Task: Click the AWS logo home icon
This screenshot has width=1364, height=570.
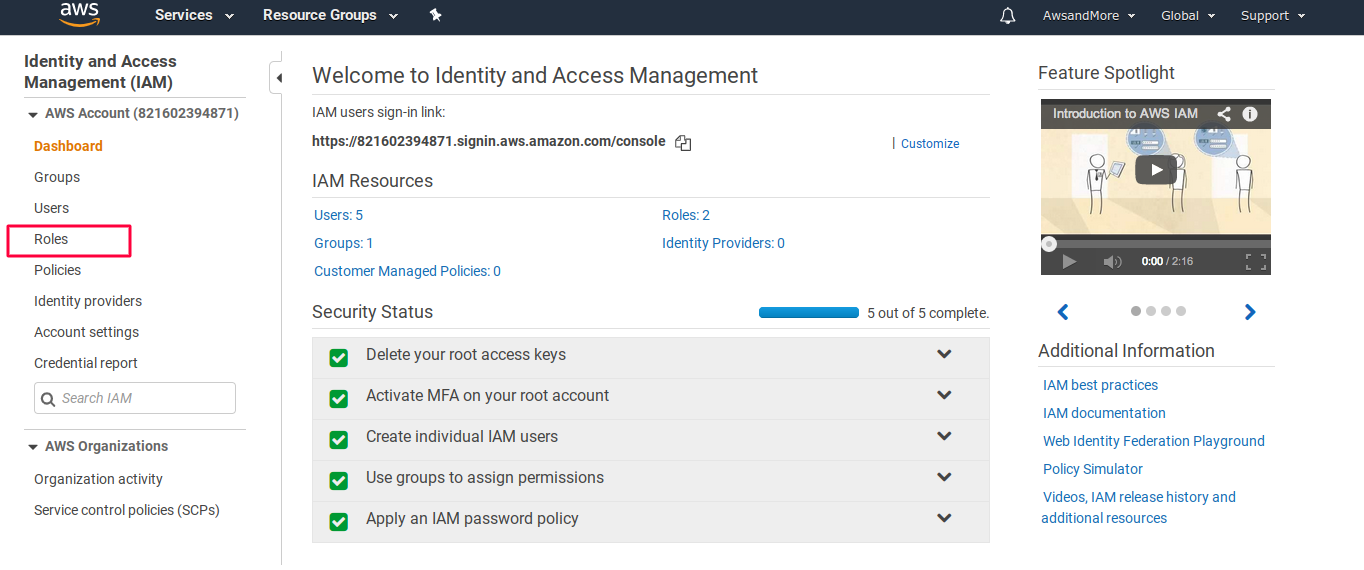Action: point(79,14)
